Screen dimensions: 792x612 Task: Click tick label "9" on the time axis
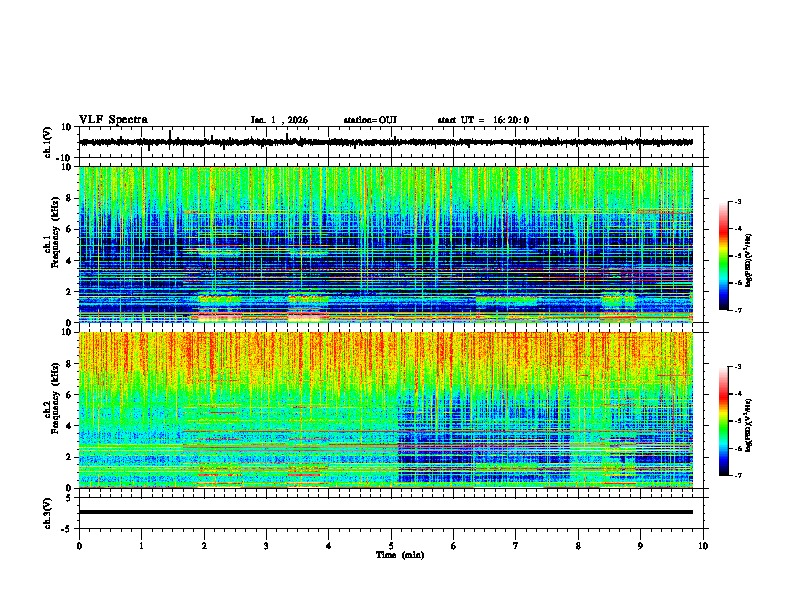[x=640, y=546]
